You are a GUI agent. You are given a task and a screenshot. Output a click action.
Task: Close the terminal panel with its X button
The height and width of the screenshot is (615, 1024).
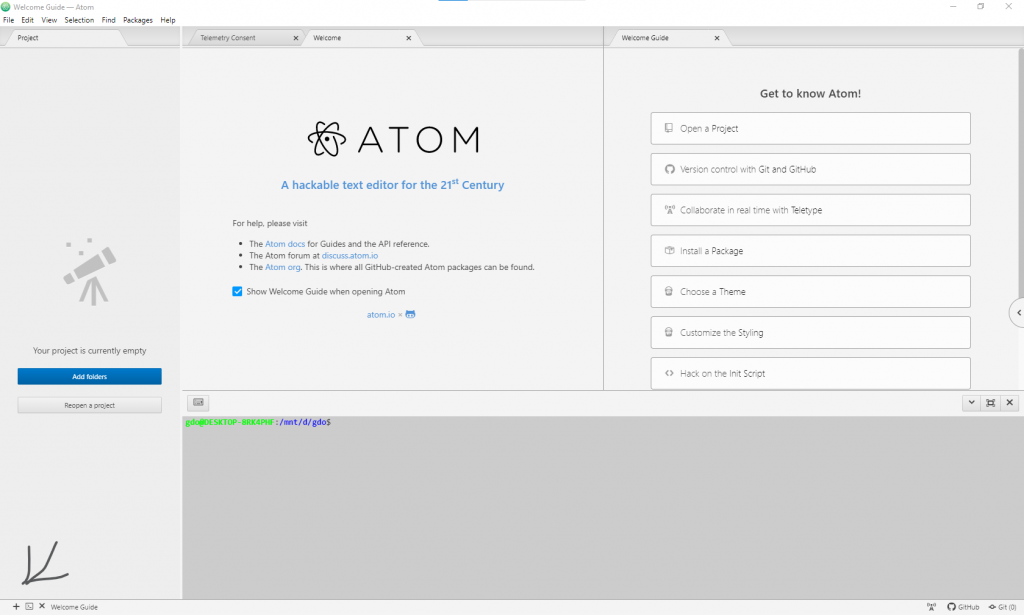point(1010,403)
